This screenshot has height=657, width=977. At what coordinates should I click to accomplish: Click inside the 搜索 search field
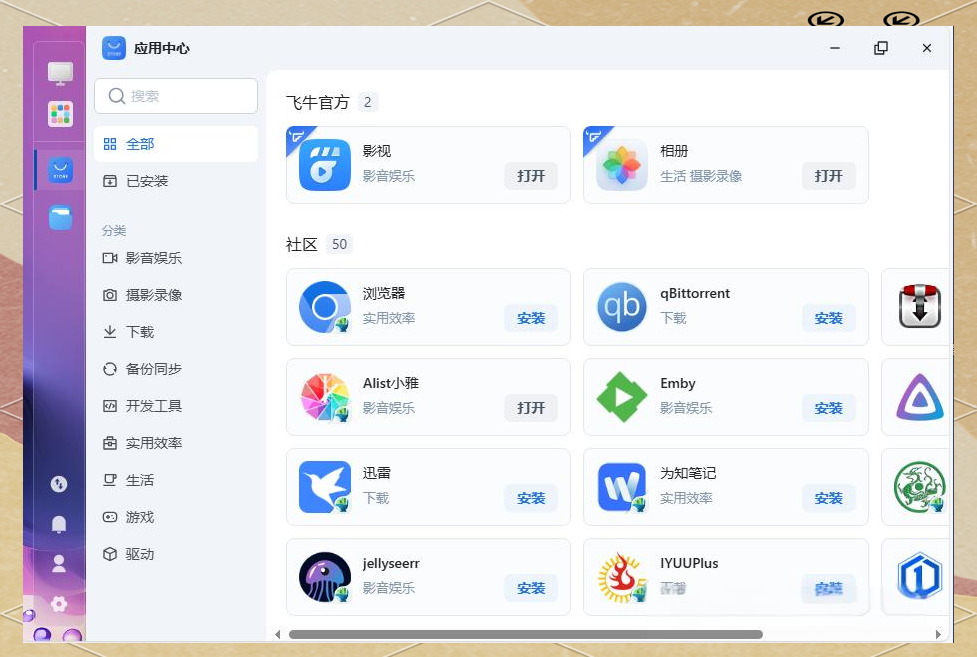pos(176,96)
